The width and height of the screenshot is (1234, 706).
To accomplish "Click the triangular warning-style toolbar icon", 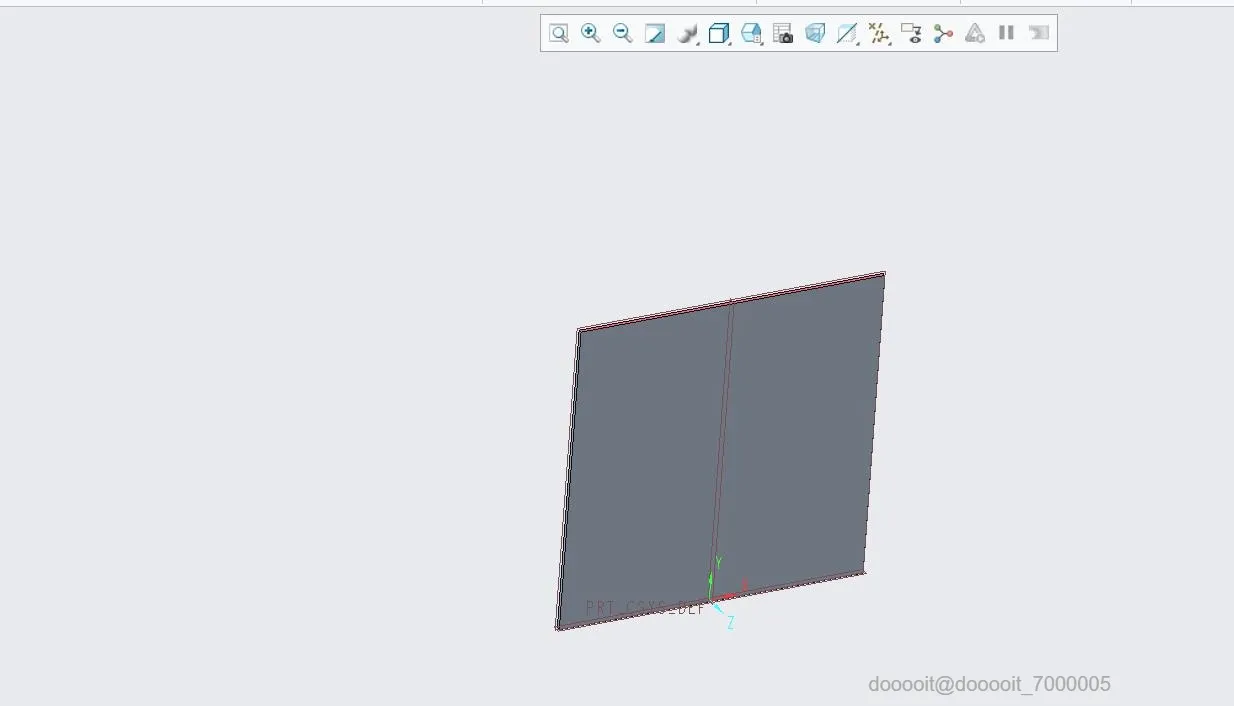I will coord(975,33).
